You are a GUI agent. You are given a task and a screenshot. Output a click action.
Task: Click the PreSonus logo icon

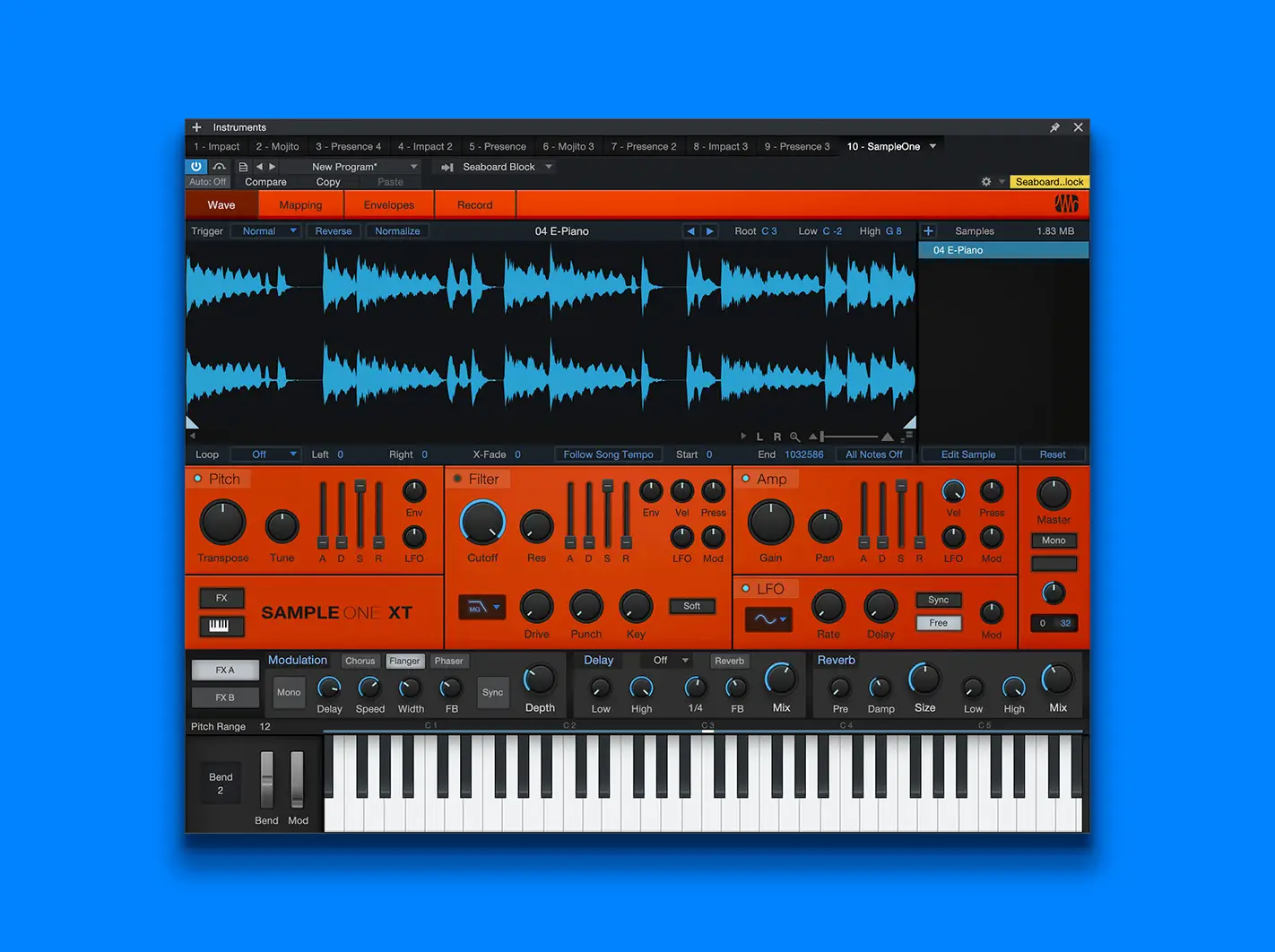pyautogui.click(x=1066, y=204)
